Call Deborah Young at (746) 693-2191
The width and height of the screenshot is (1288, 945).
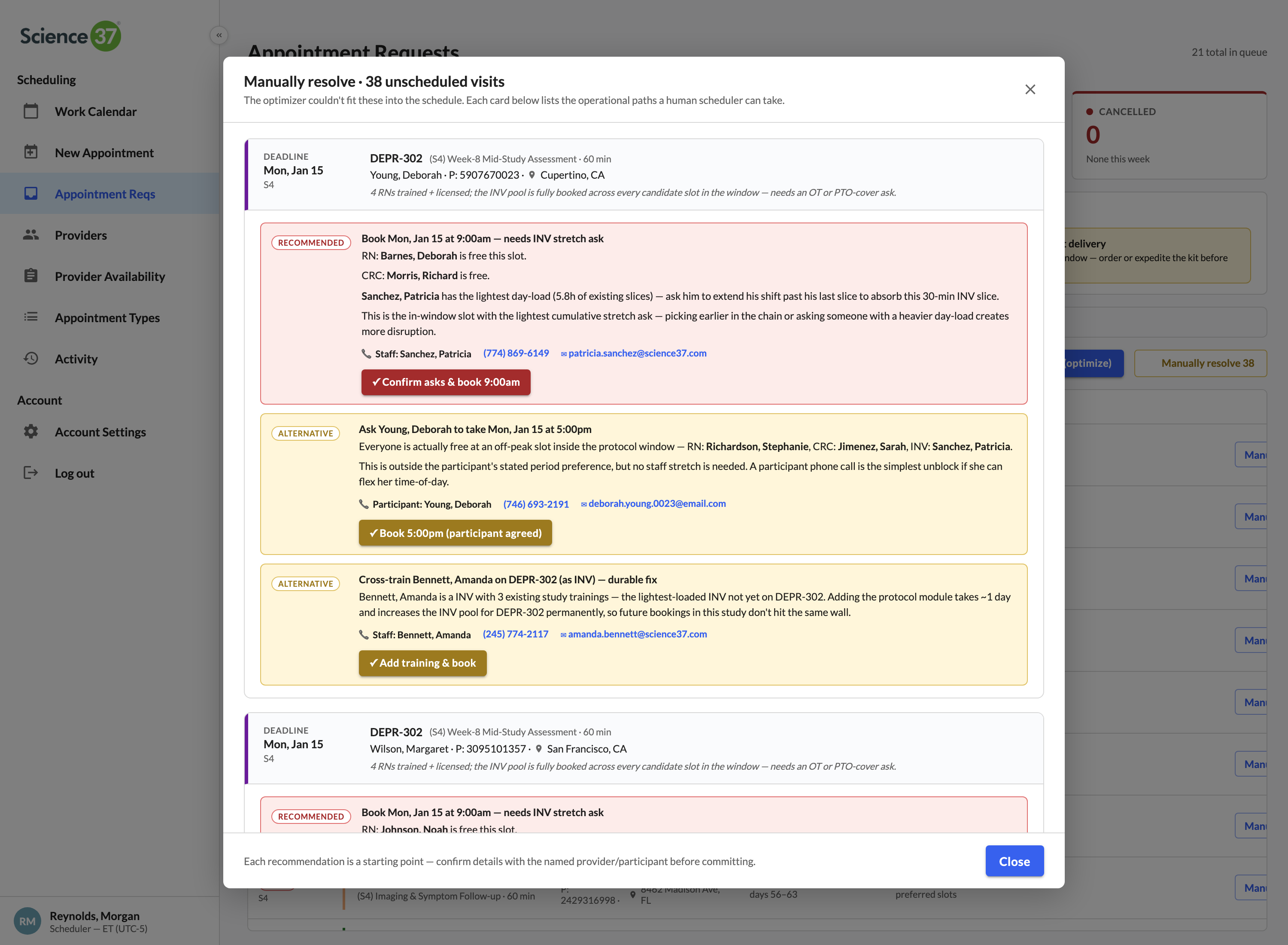point(536,504)
